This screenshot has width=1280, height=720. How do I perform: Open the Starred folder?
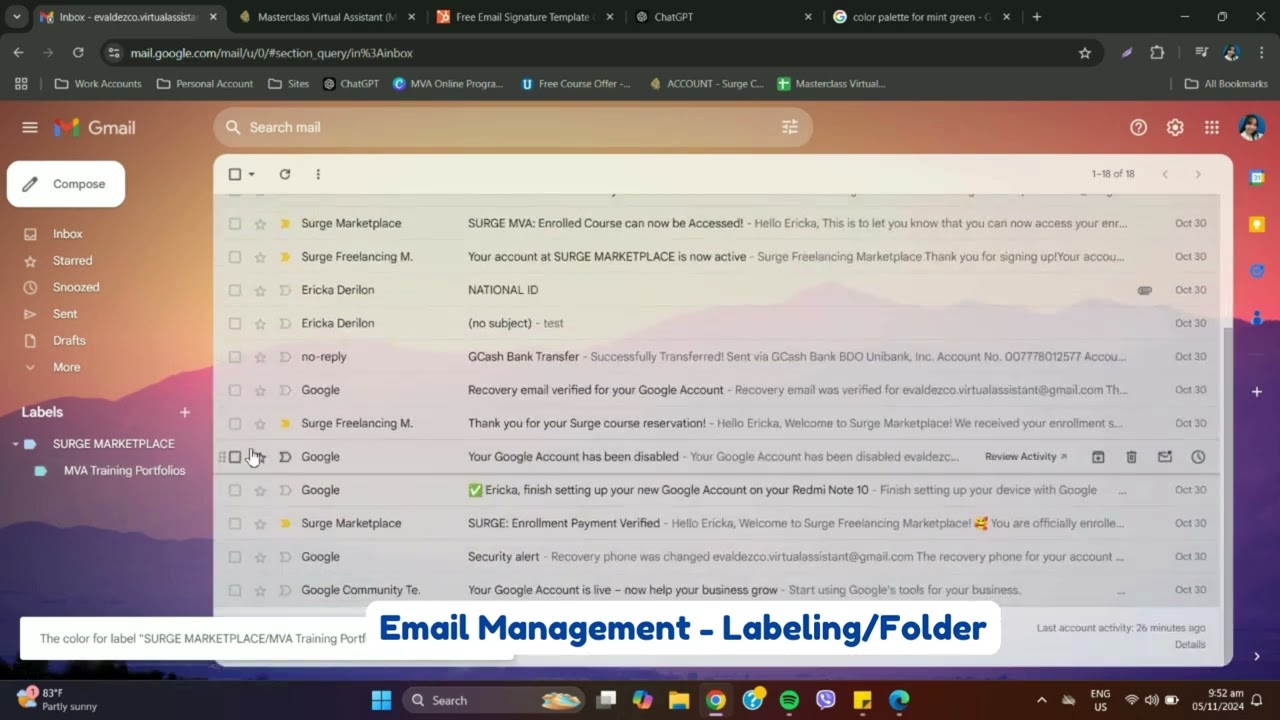pos(72,261)
